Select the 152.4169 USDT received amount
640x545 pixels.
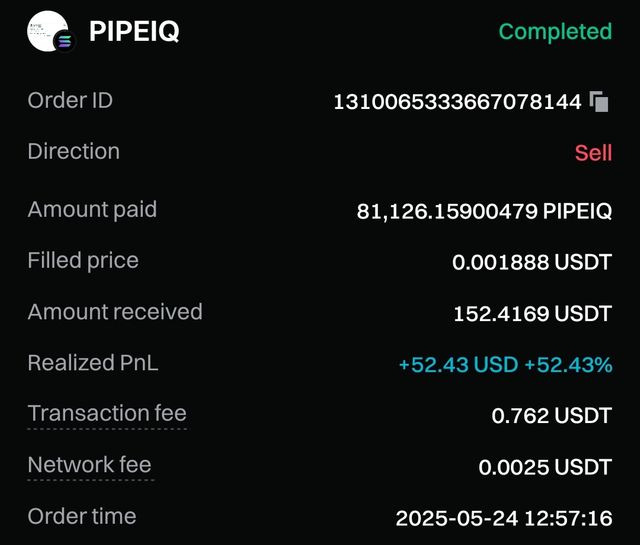pyautogui.click(x=533, y=314)
